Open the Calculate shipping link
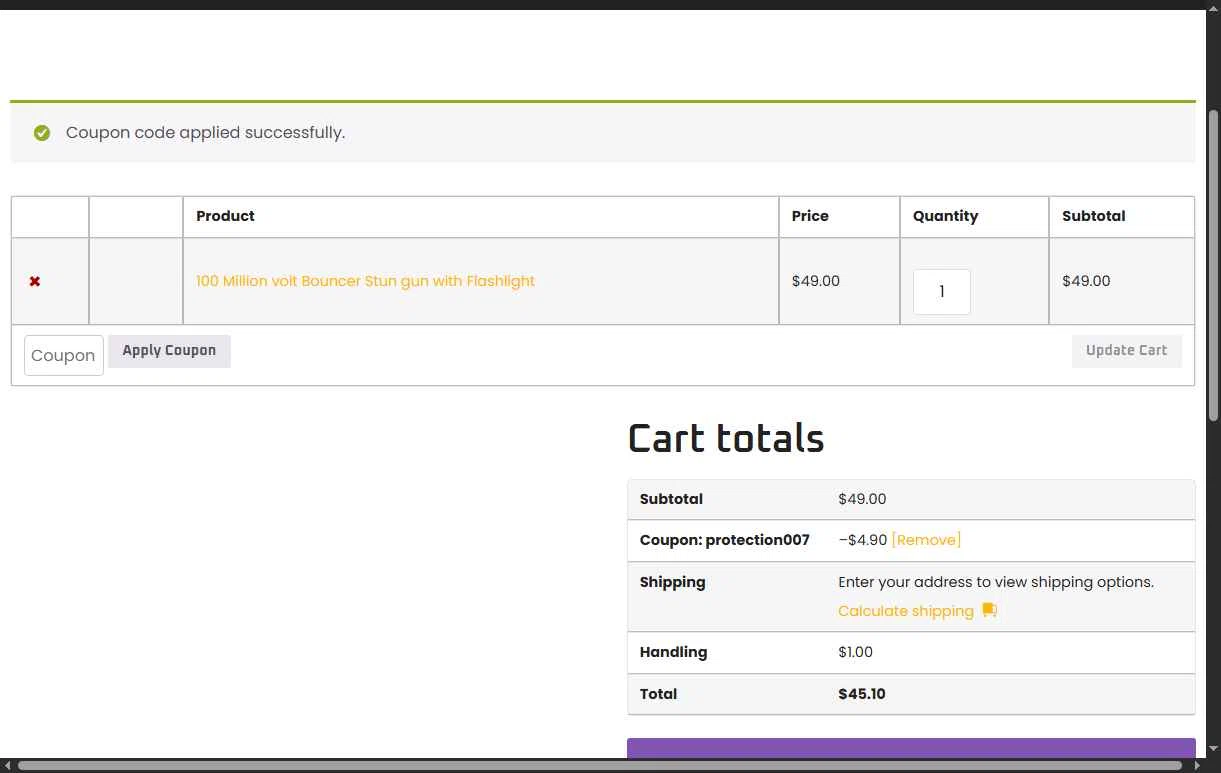Image resolution: width=1221 pixels, height=773 pixels. click(x=906, y=611)
